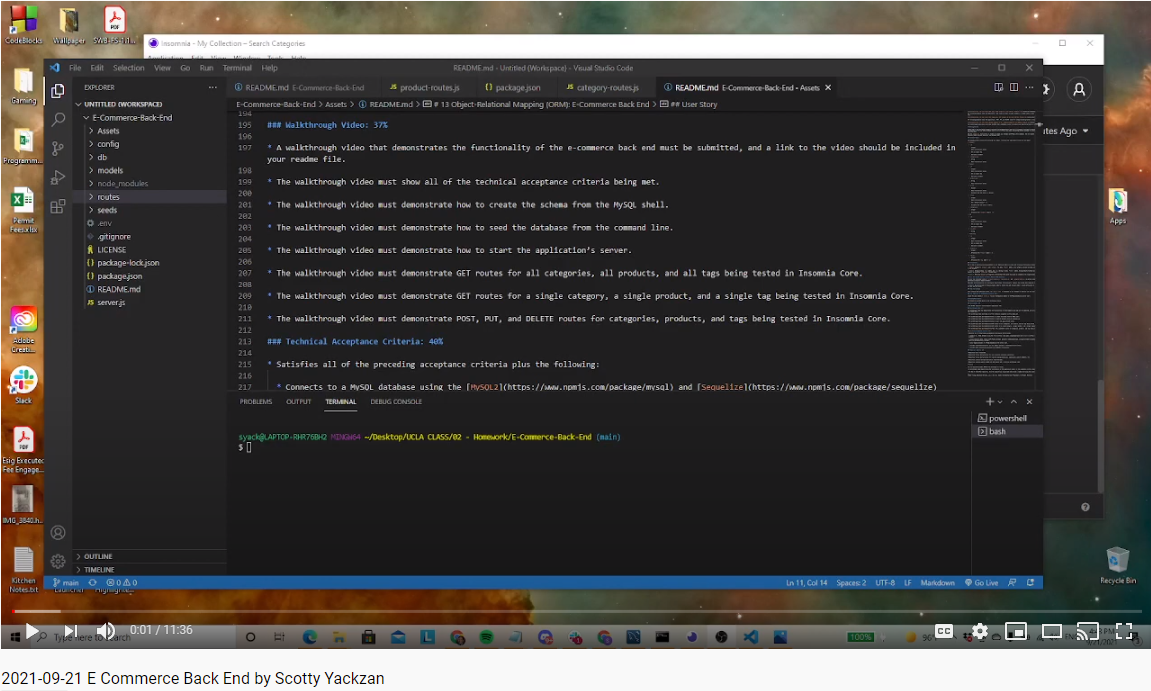
Task: Enter full screen mode
Action: pyautogui.click(x=1124, y=631)
